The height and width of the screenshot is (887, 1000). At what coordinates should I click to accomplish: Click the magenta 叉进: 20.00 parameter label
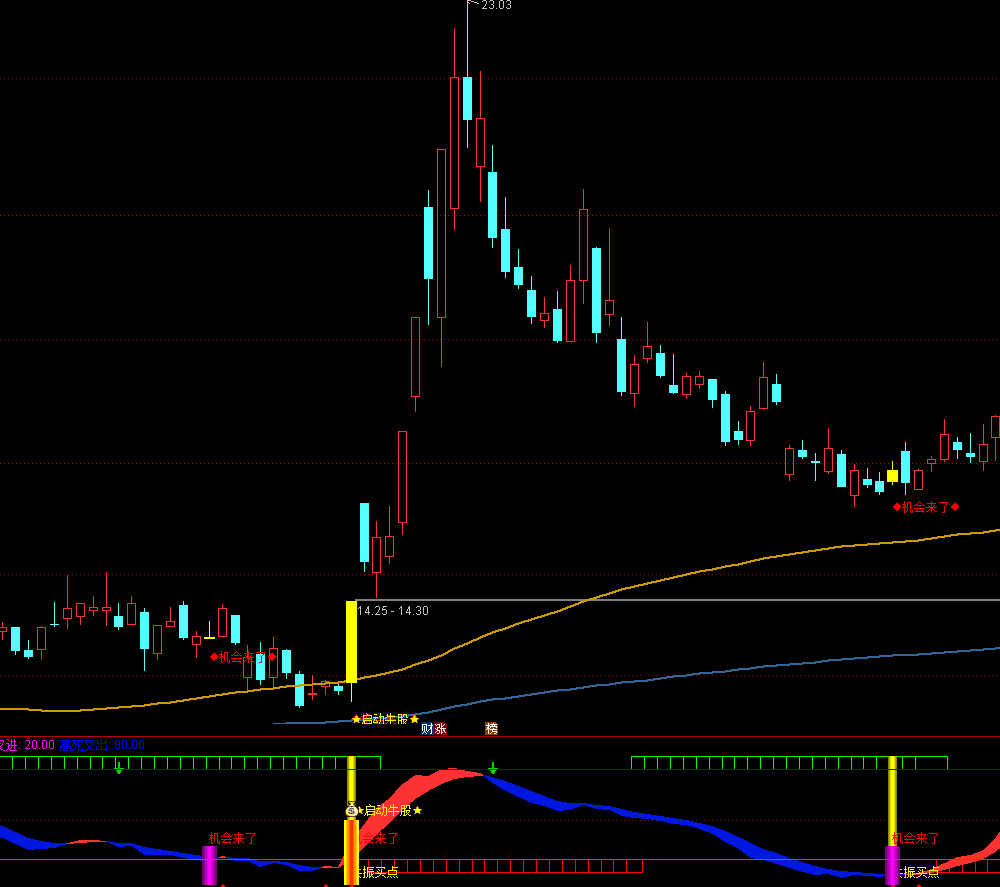[27, 745]
